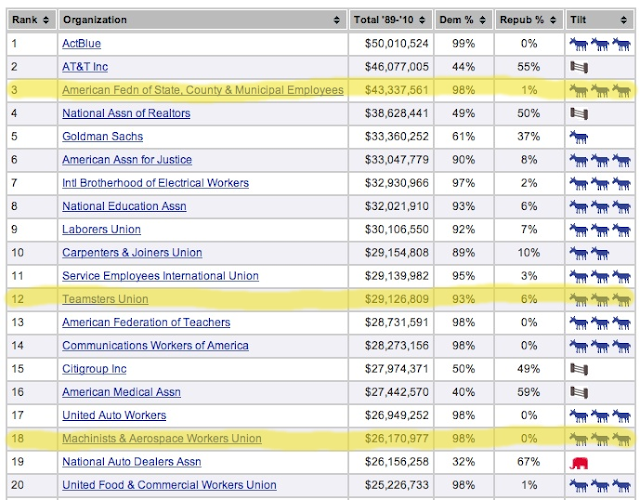The height and width of the screenshot is (500, 640).
Task: Open Machinists & Aerospace Workers Union link
Action: pyautogui.click(x=162, y=439)
